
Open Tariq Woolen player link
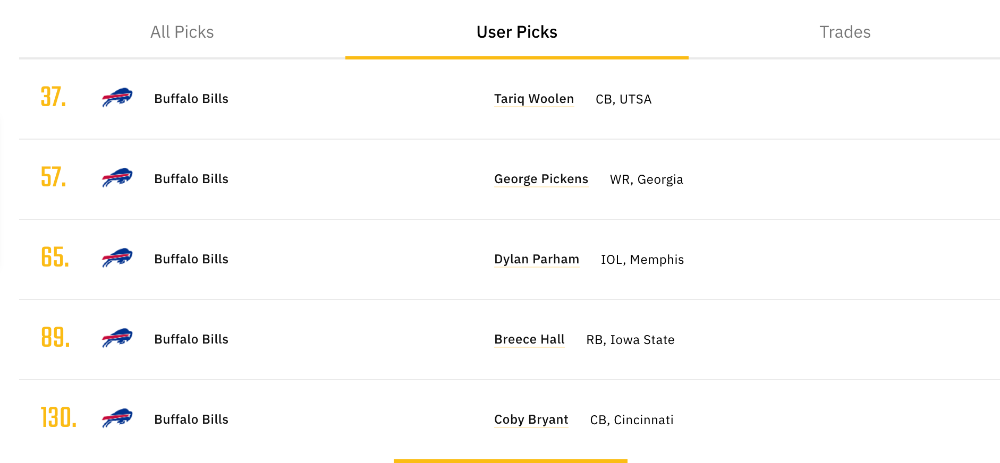pyautogui.click(x=534, y=99)
